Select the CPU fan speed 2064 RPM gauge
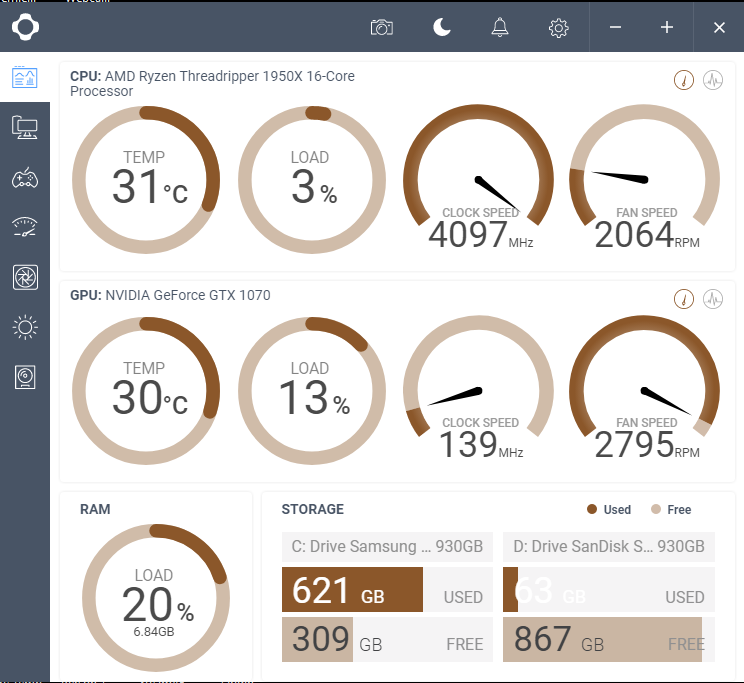Image resolution: width=744 pixels, height=683 pixels. click(644, 178)
